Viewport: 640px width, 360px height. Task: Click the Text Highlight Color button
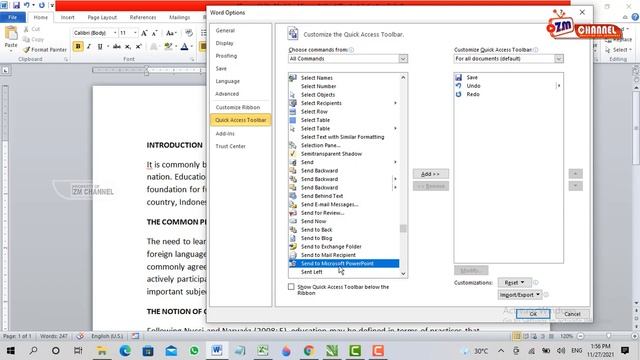168,47
